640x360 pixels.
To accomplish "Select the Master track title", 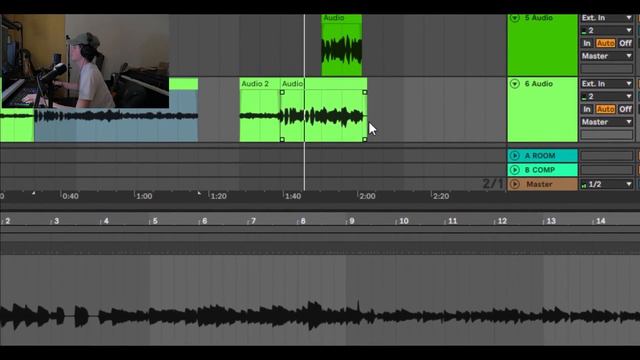I will click(539, 184).
